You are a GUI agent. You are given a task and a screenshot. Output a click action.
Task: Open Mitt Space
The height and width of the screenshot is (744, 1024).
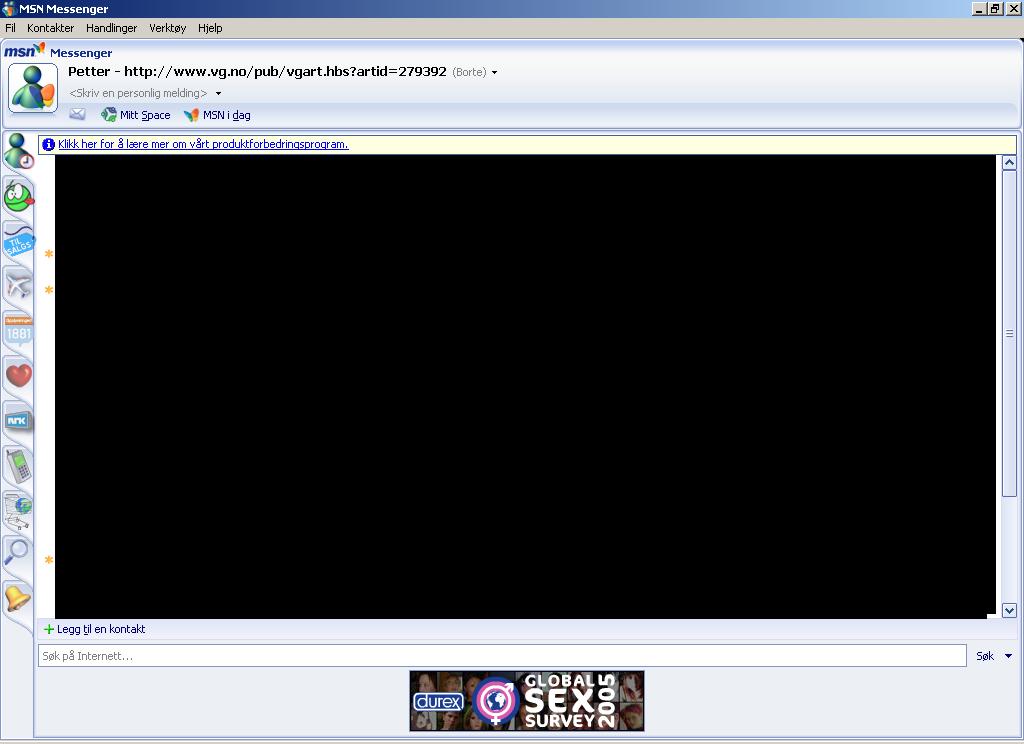[x=136, y=115]
